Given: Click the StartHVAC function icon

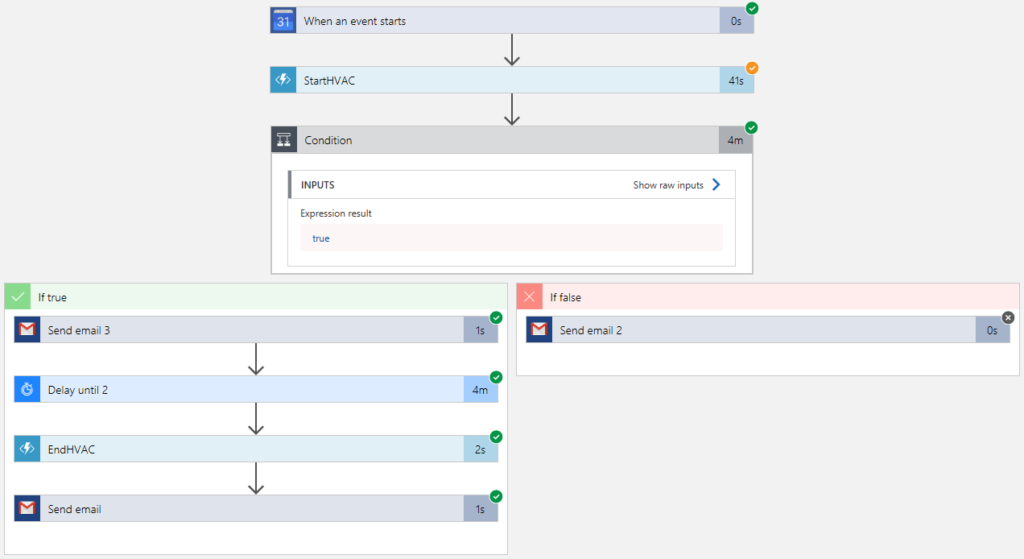Looking at the screenshot, I should coord(283,80).
